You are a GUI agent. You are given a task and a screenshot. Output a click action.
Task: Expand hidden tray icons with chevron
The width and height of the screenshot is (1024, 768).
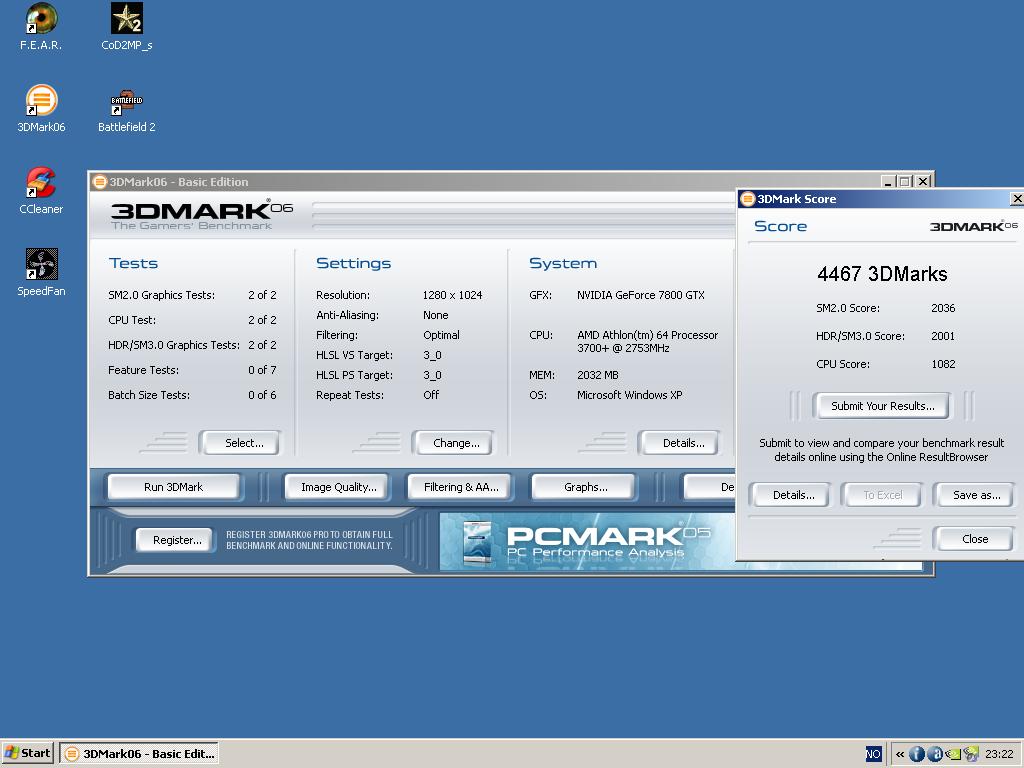click(900, 754)
